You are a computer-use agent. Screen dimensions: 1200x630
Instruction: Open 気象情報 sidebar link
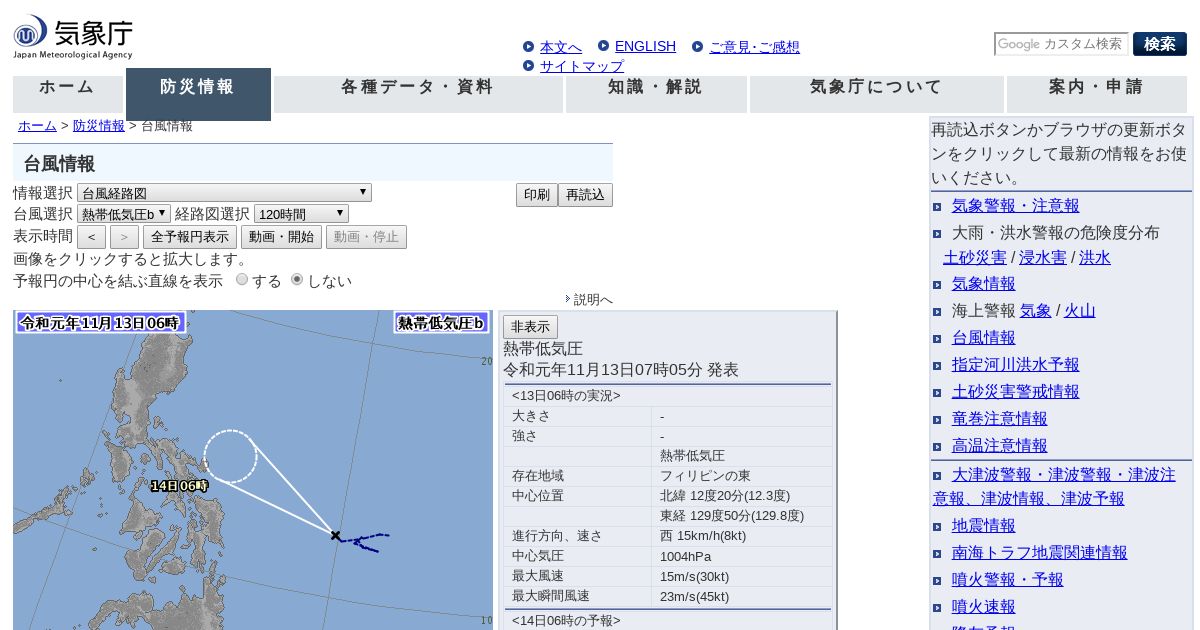point(983,284)
